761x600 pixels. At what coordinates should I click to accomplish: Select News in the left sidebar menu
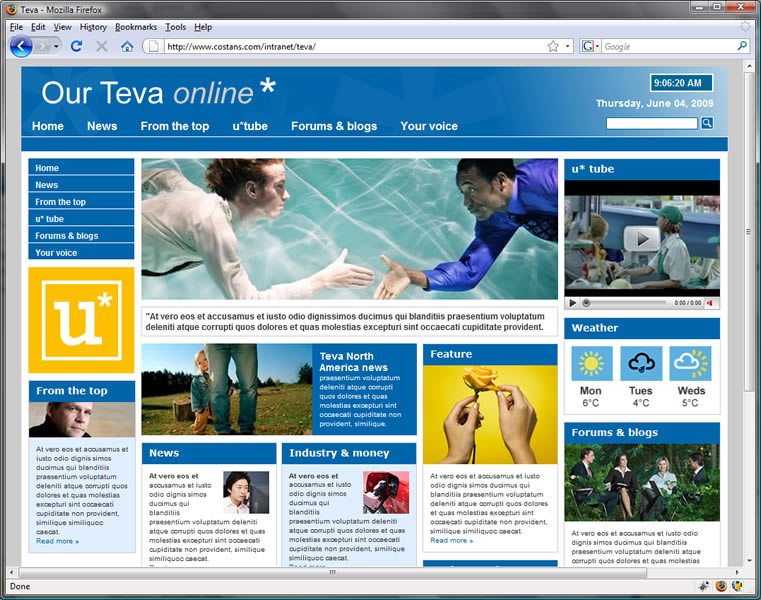(81, 184)
